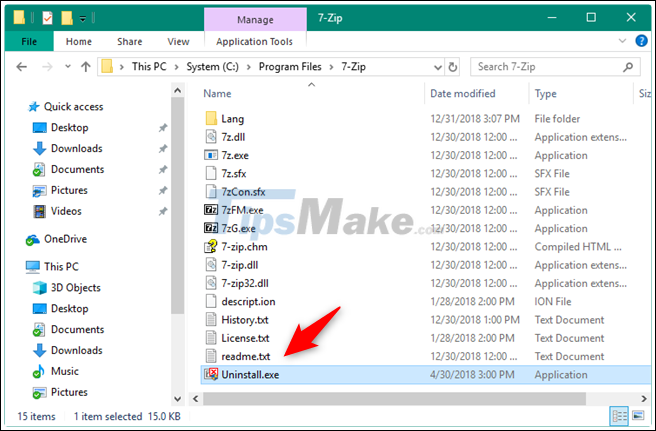Open Customize Quick Access Toolbar dropdown
The width and height of the screenshot is (656, 431).
coord(83,18)
